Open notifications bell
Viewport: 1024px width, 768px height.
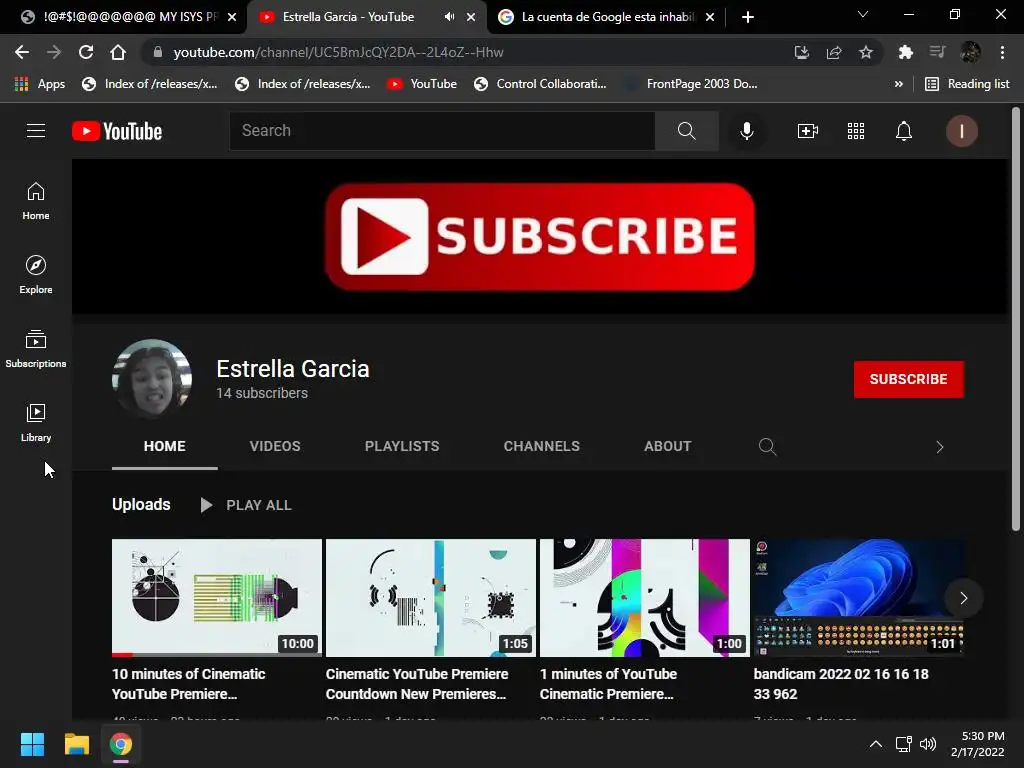pos(903,131)
